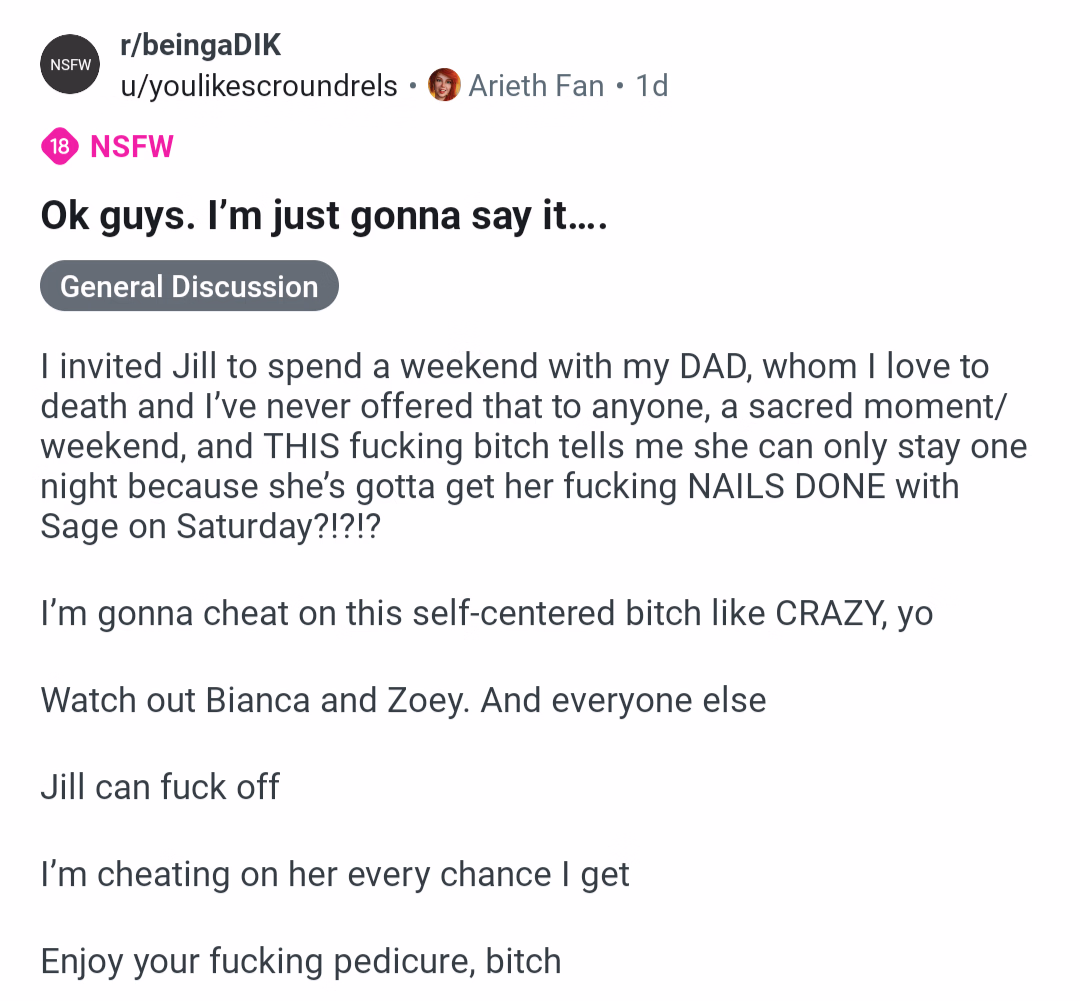The height and width of the screenshot is (1001, 1080).
Task: Visit the u/youlikescroundrels user profile
Action: (x=259, y=86)
